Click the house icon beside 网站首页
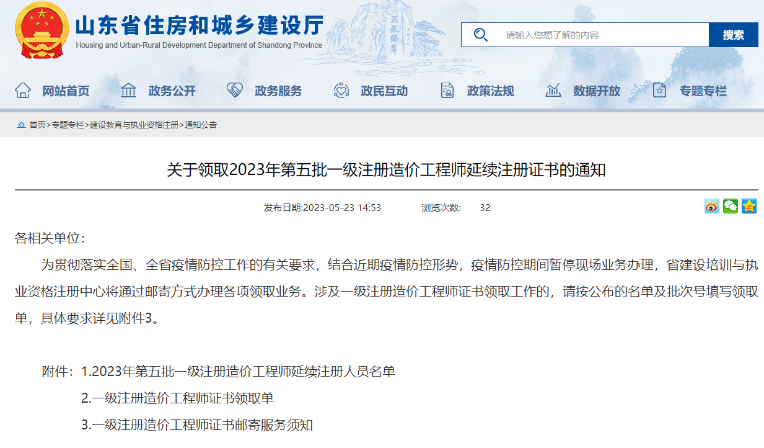Viewport: 764px width, 448px height. click(22, 91)
